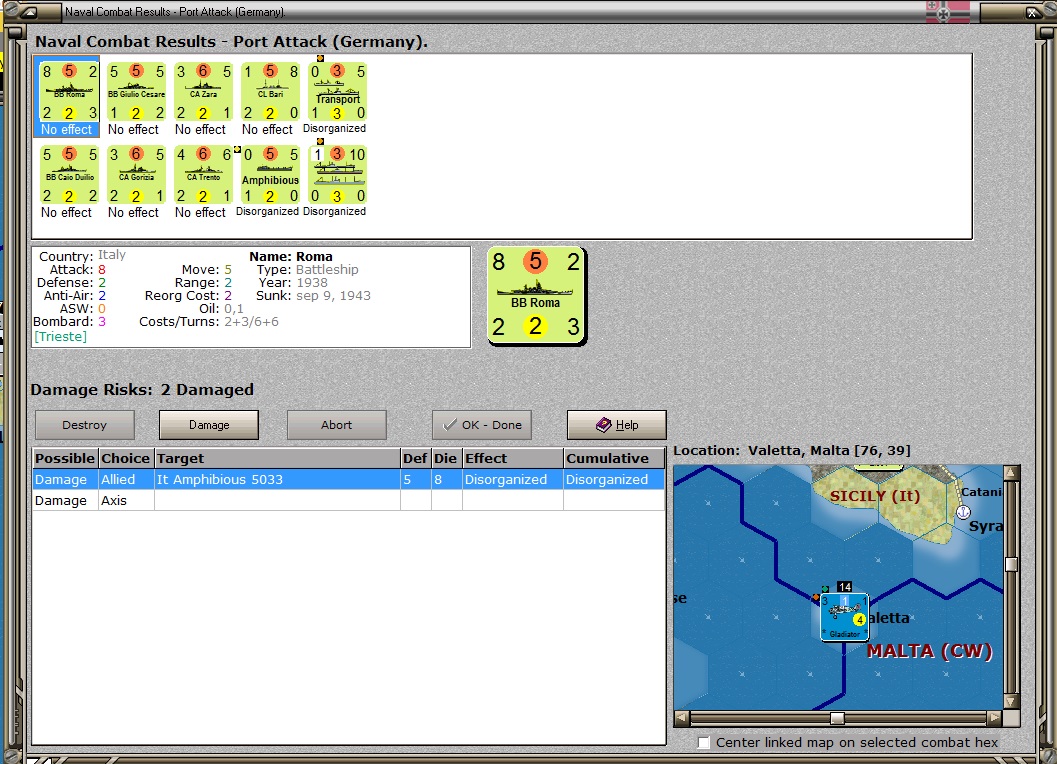
Task: Open the Help button
Action: click(617, 425)
